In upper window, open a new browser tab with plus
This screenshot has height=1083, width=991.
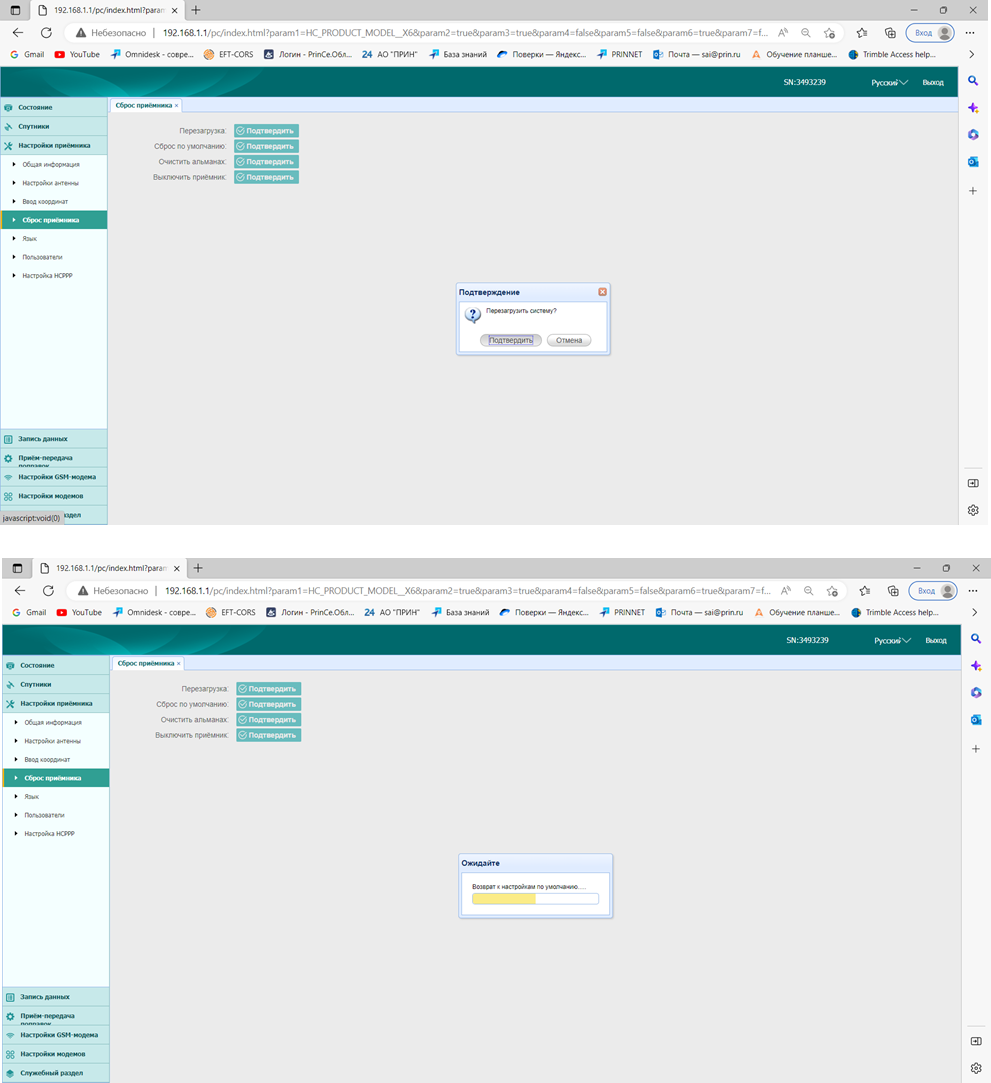[195, 10]
